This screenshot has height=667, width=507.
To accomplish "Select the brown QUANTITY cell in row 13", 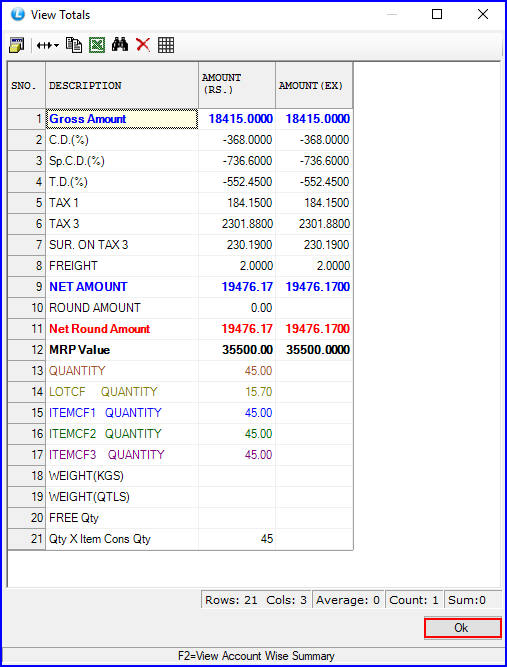I will [122, 371].
